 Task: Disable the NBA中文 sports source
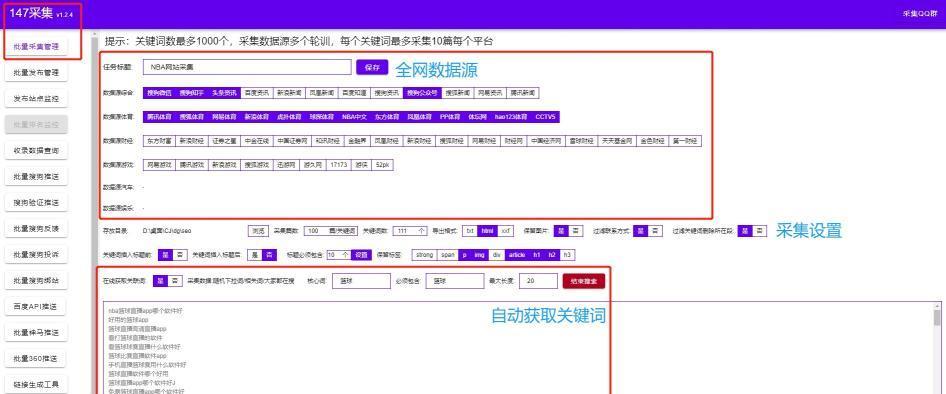click(354, 116)
